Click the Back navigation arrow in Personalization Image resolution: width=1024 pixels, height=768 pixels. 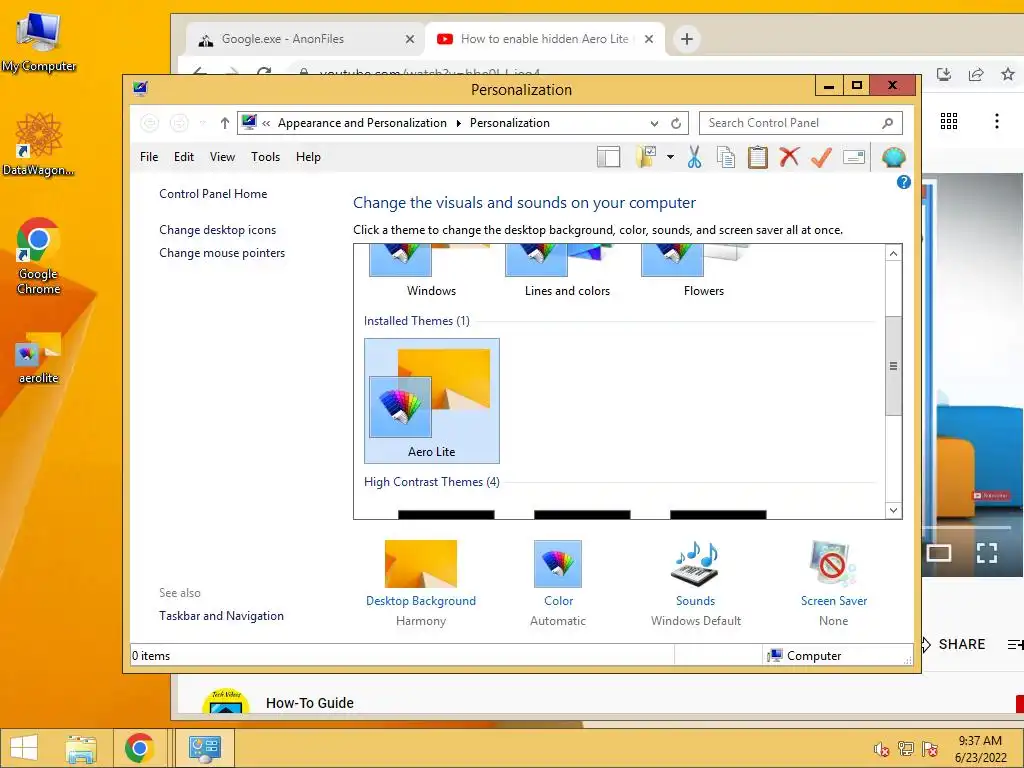(150, 123)
